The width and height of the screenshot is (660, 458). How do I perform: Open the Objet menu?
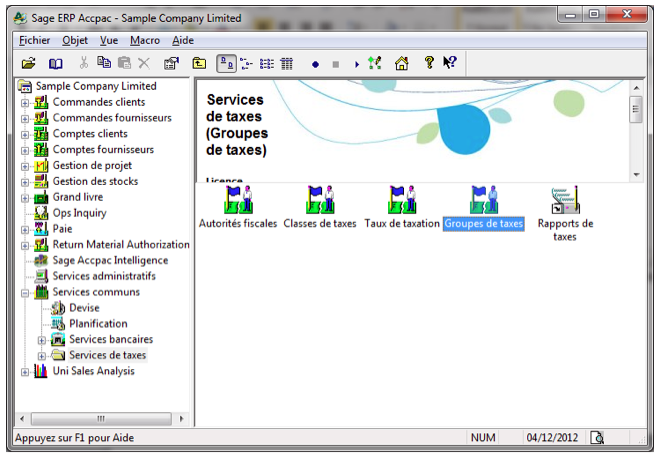tap(75, 40)
